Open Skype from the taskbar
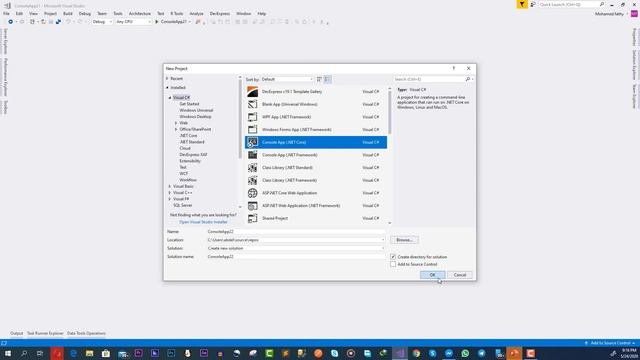 [335, 353]
